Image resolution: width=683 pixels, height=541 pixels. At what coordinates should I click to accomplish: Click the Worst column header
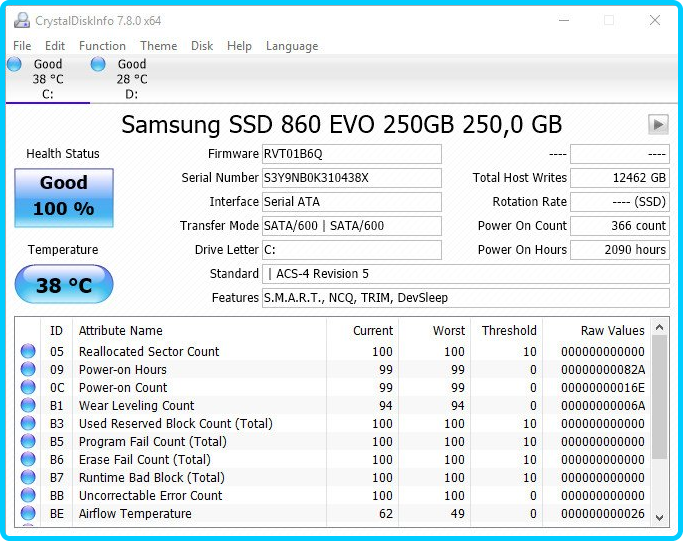coord(434,331)
